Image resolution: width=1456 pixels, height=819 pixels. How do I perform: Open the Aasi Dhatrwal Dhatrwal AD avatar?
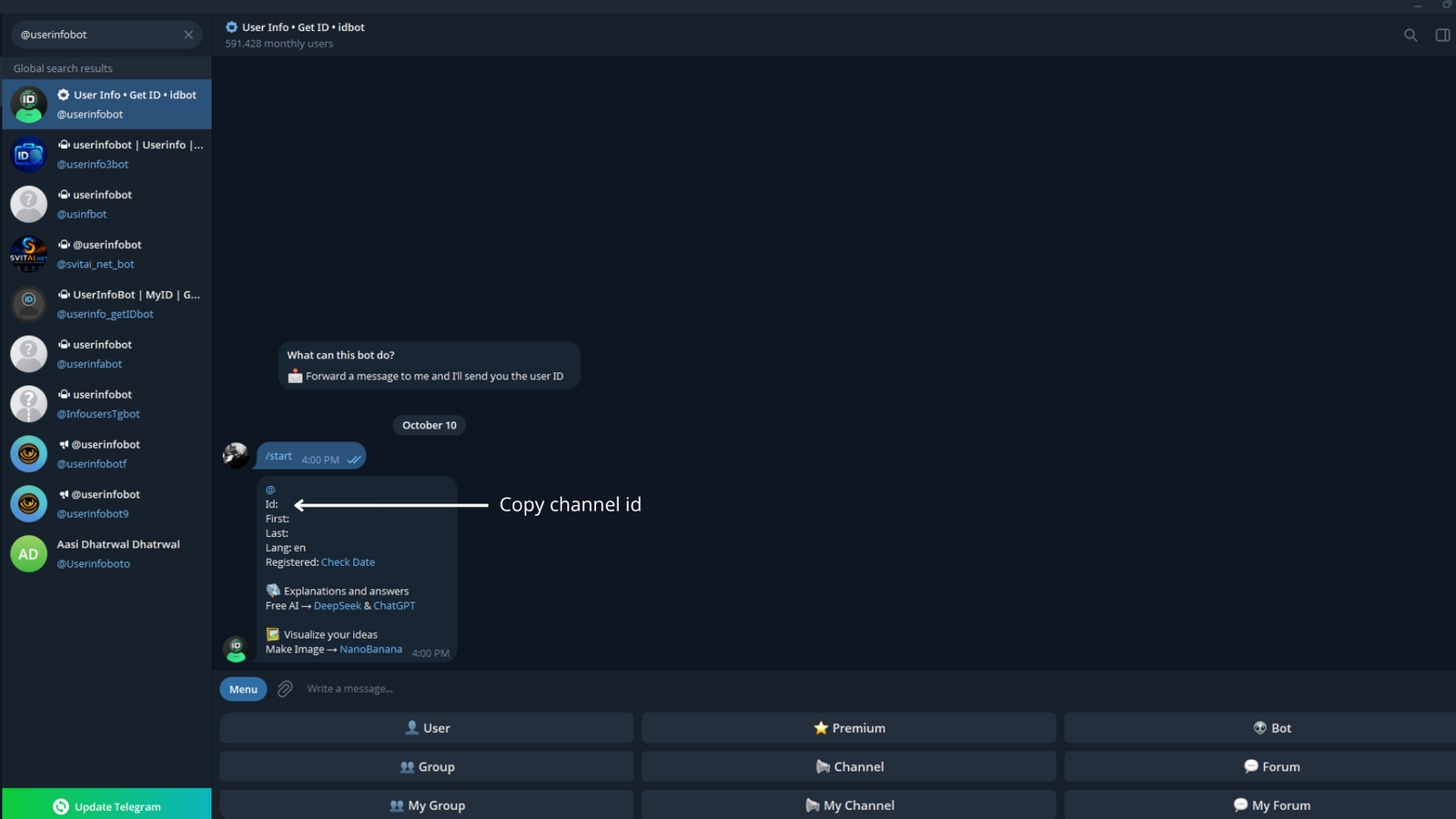28,554
